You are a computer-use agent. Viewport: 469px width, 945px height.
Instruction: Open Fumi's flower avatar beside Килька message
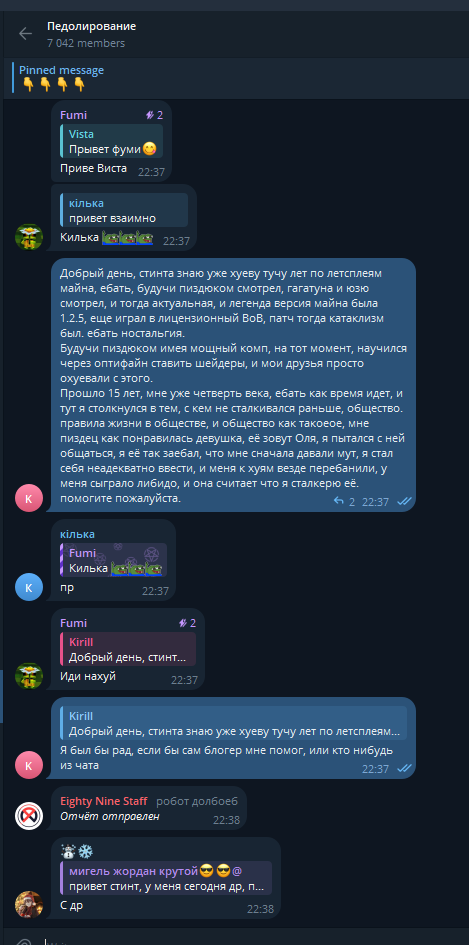pyautogui.click(x=29, y=236)
